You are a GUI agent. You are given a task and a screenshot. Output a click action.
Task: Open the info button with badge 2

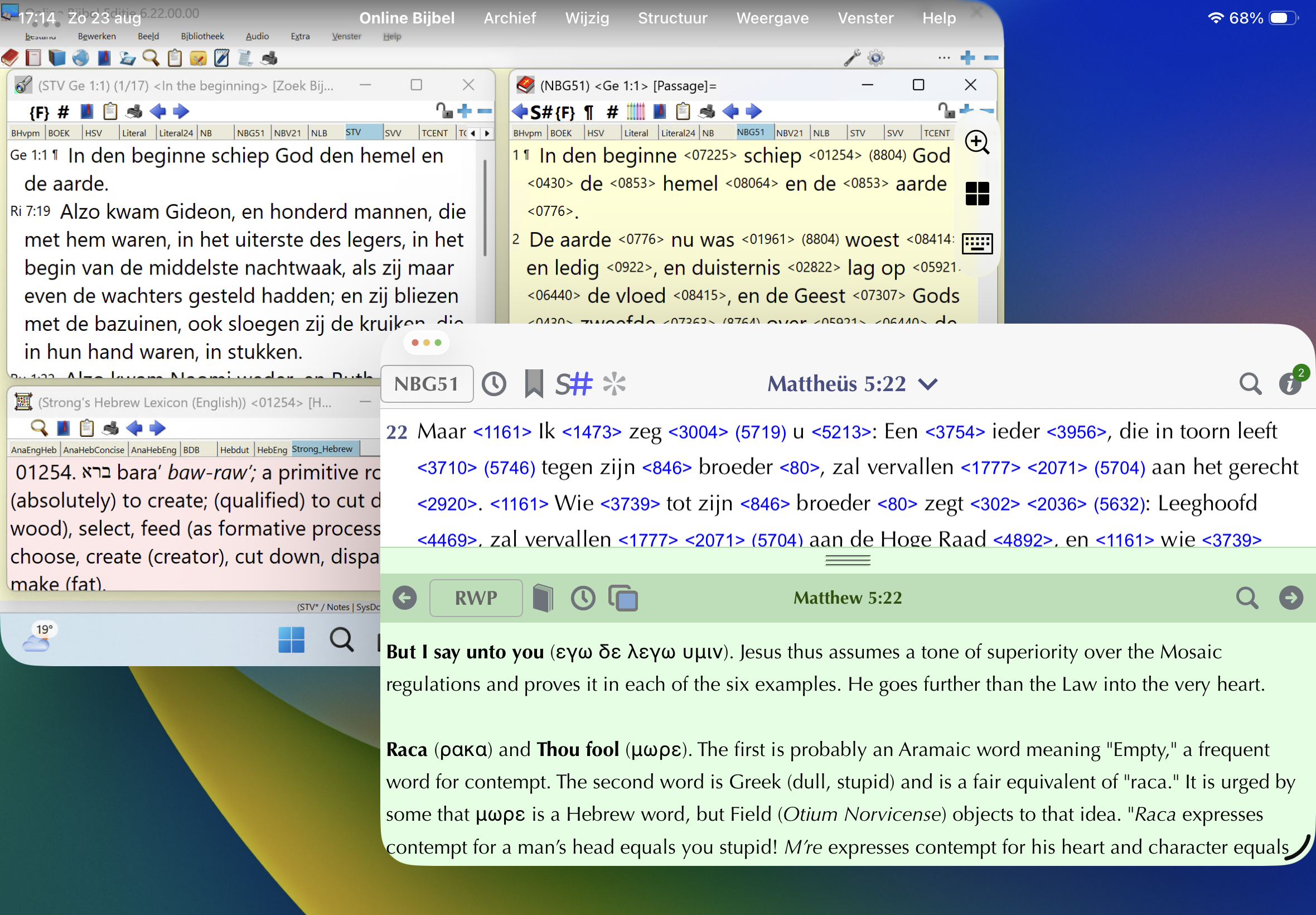point(1290,383)
